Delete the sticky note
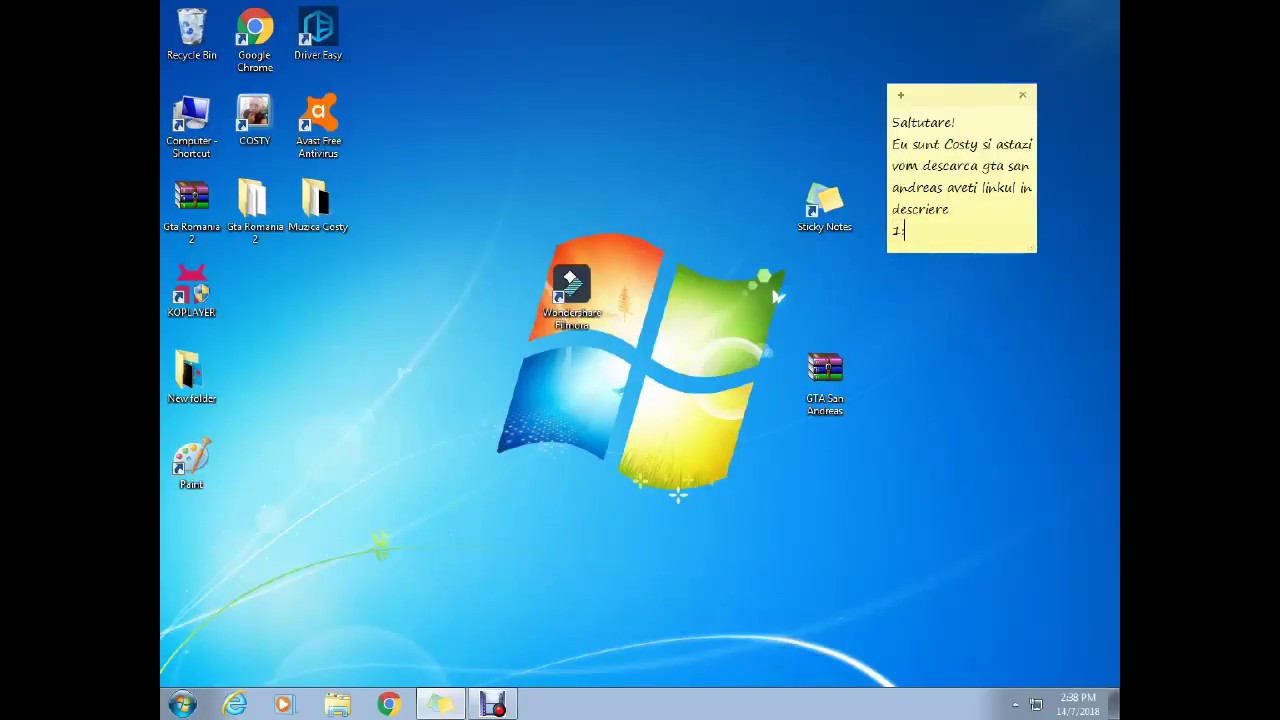This screenshot has width=1280, height=720. [x=1022, y=95]
